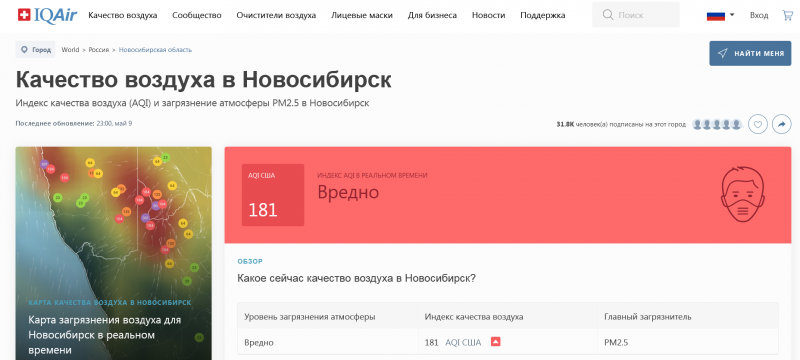800x360 pixels.
Task: Click the red AQI up-arrow icon
Action: point(495,342)
